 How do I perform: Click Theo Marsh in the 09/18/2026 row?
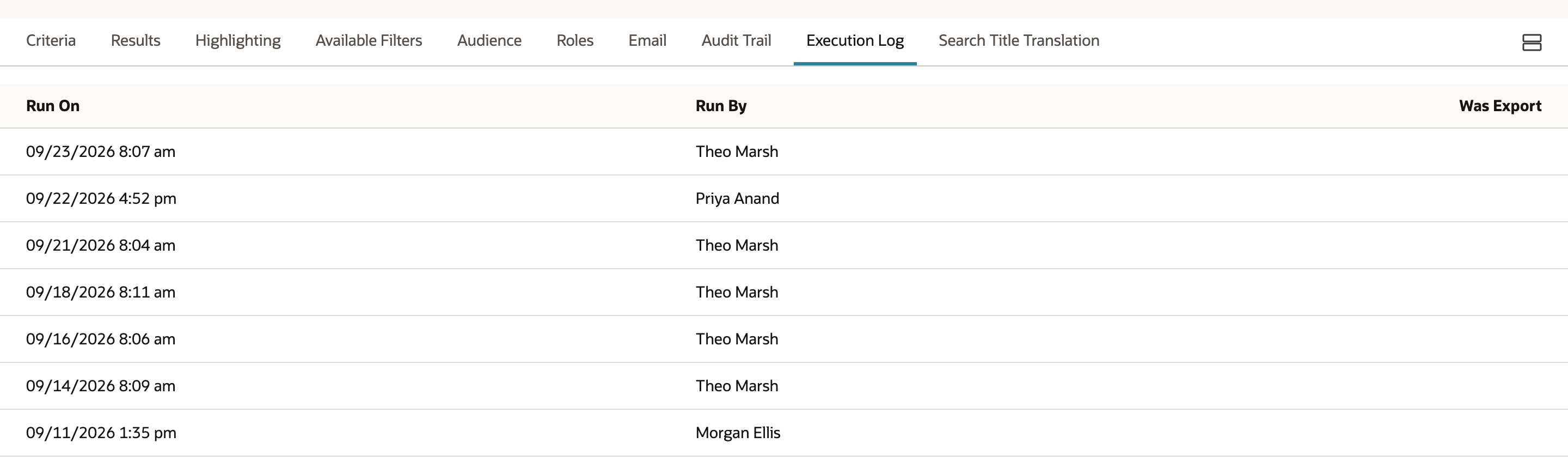(x=737, y=292)
